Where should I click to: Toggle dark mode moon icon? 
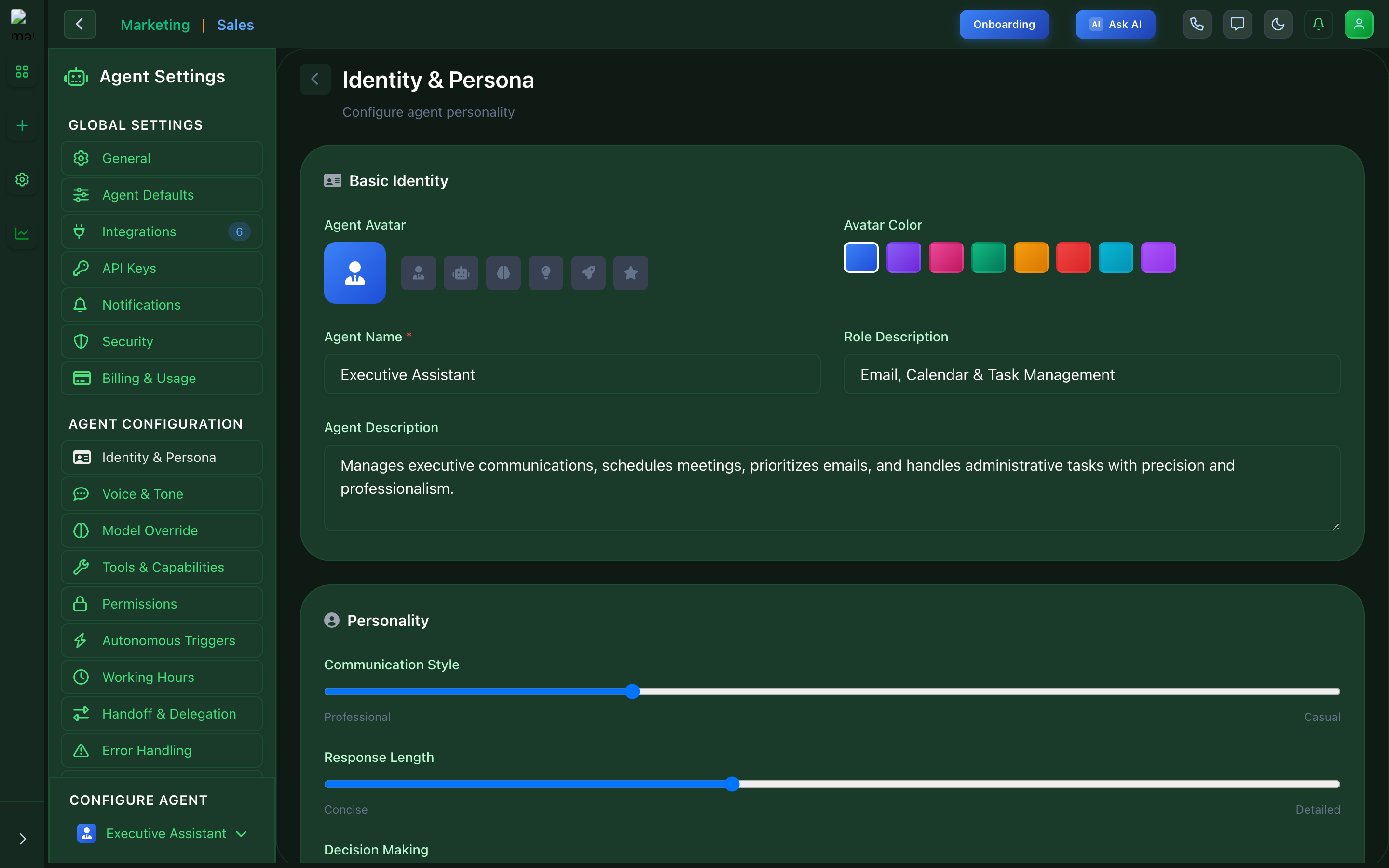pyautogui.click(x=1278, y=24)
